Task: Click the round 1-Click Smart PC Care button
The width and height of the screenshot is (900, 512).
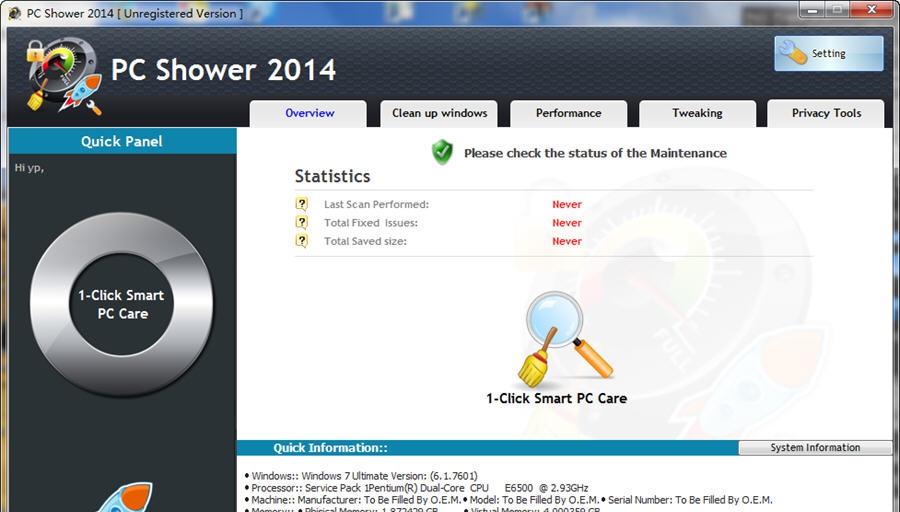Action: tap(121, 304)
